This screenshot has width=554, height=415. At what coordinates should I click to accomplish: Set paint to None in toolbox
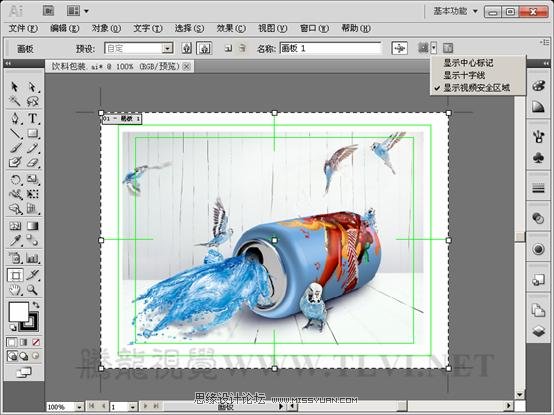(x=36, y=342)
